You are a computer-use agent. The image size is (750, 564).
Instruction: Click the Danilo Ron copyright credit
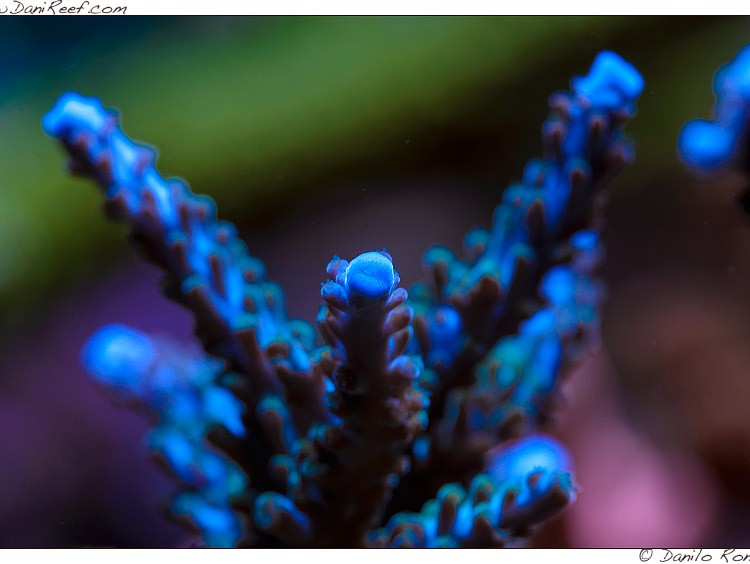(700, 555)
